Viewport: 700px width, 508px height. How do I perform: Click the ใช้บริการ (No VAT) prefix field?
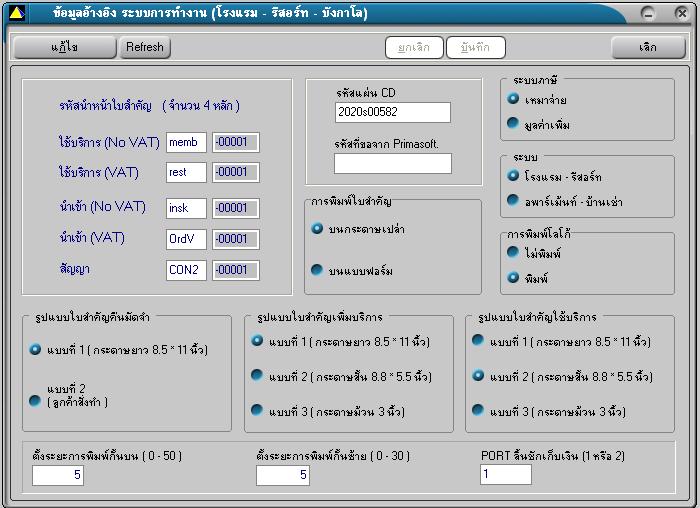click(186, 142)
